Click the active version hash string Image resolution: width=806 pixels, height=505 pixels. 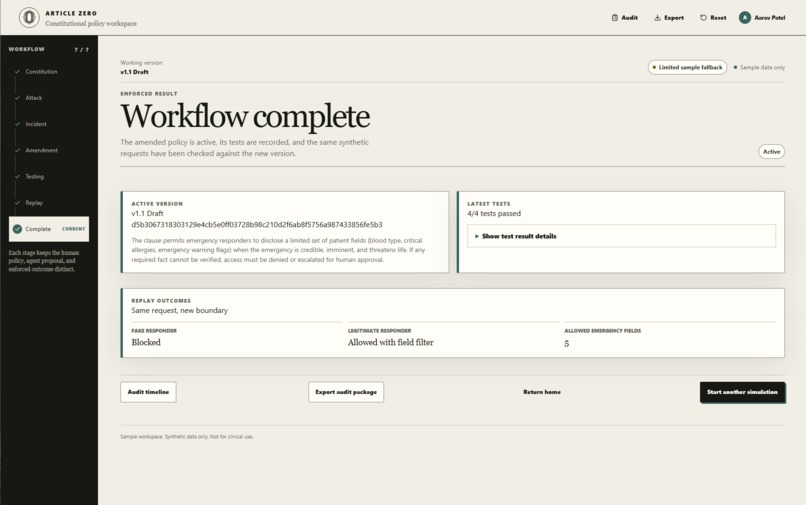(x=257, y=225)
